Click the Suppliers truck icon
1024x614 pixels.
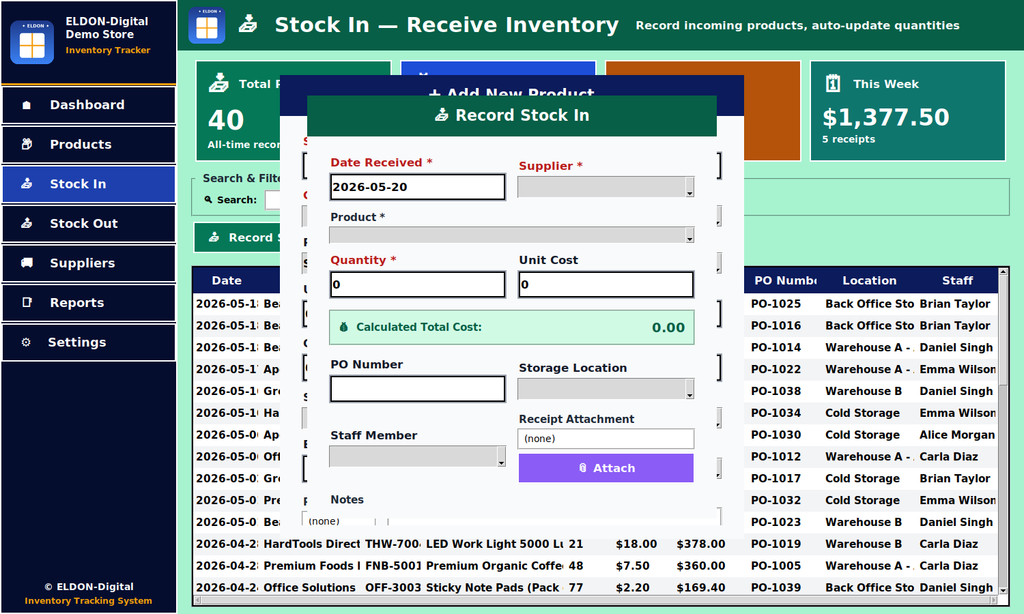[x=27, y=263]
